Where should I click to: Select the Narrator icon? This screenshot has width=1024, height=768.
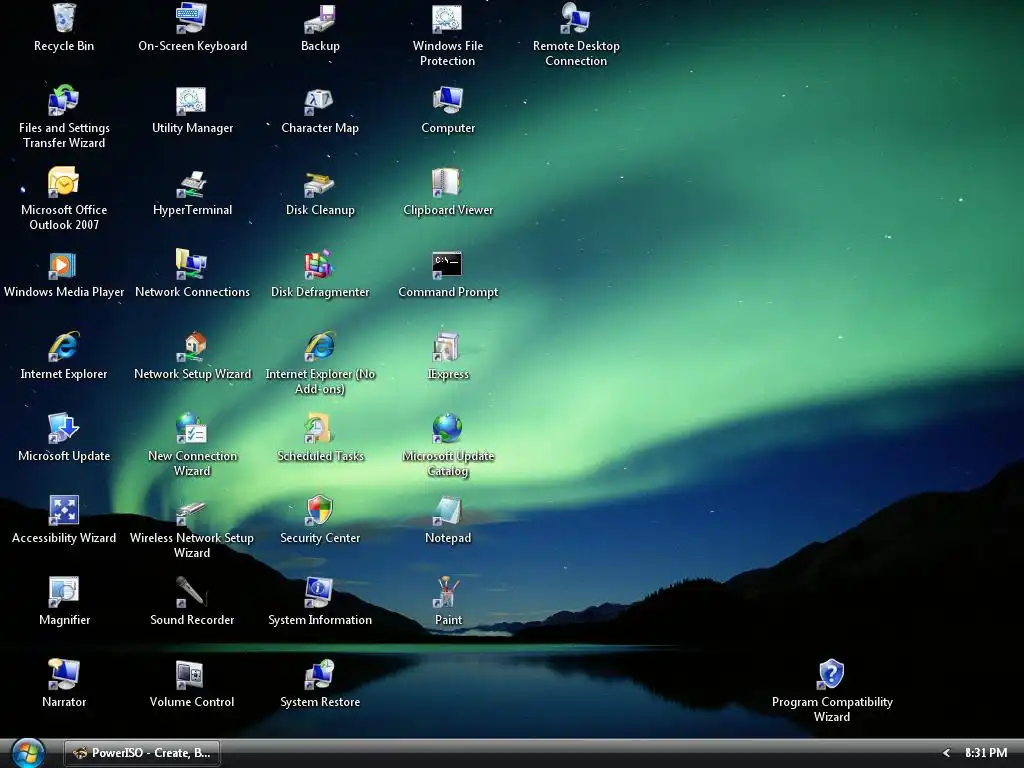point(63,674)
